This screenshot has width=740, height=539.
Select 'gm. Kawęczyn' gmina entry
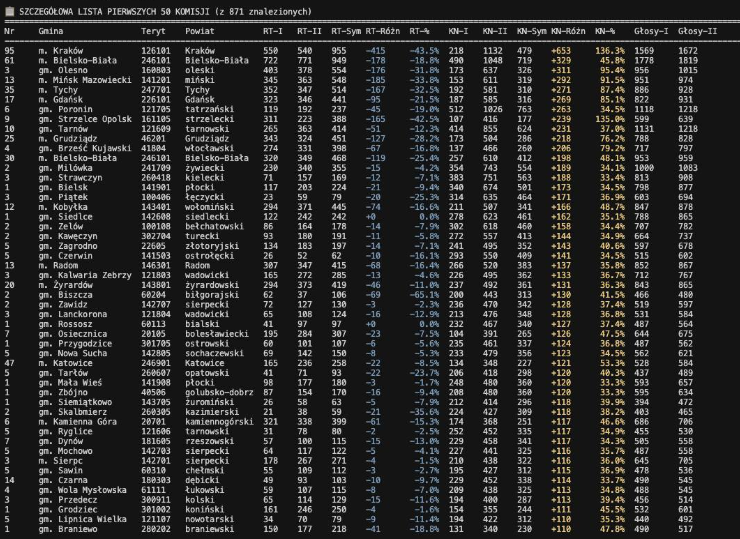[x=67, y=236]
